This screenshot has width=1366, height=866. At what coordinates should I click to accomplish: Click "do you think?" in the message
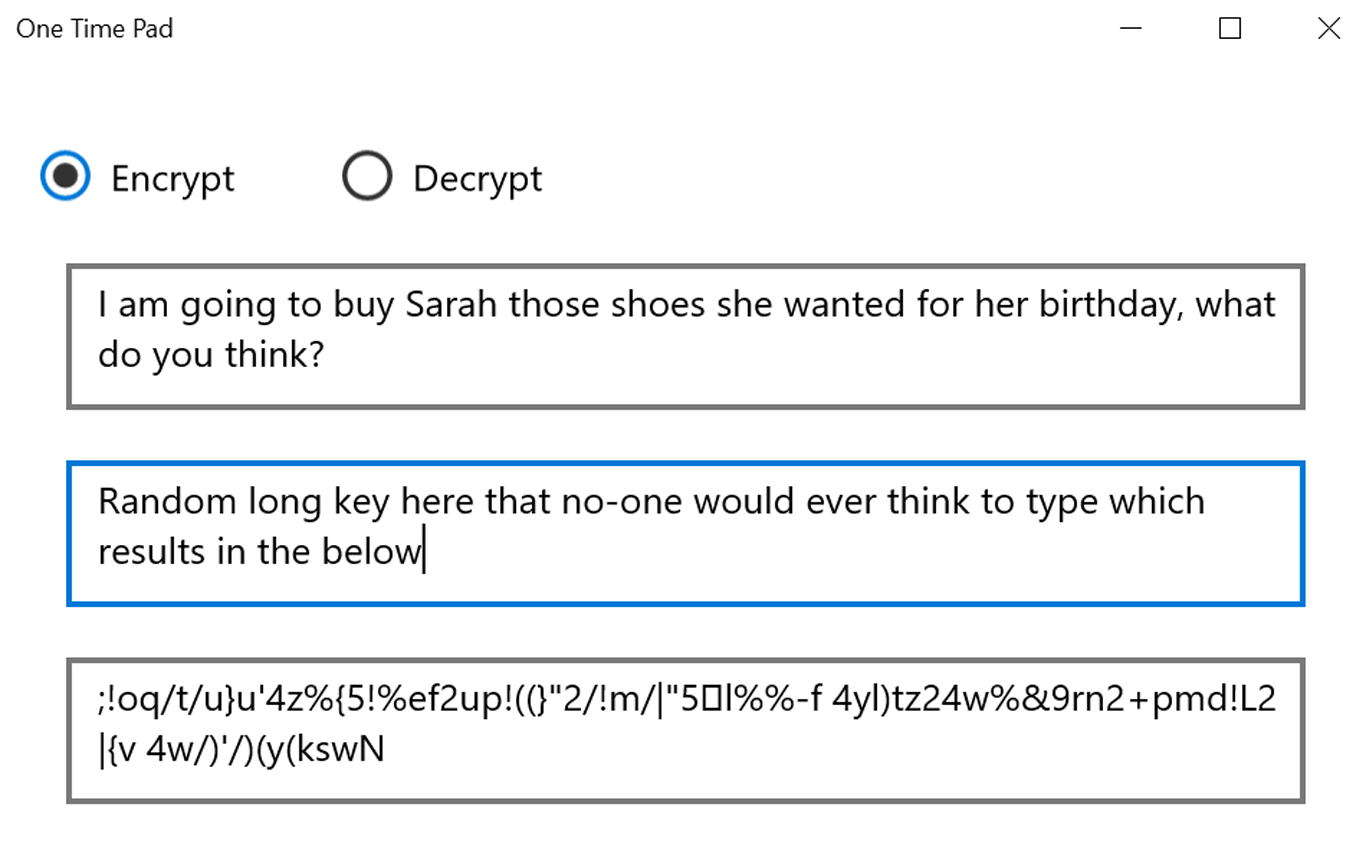[x=211, y=356]
